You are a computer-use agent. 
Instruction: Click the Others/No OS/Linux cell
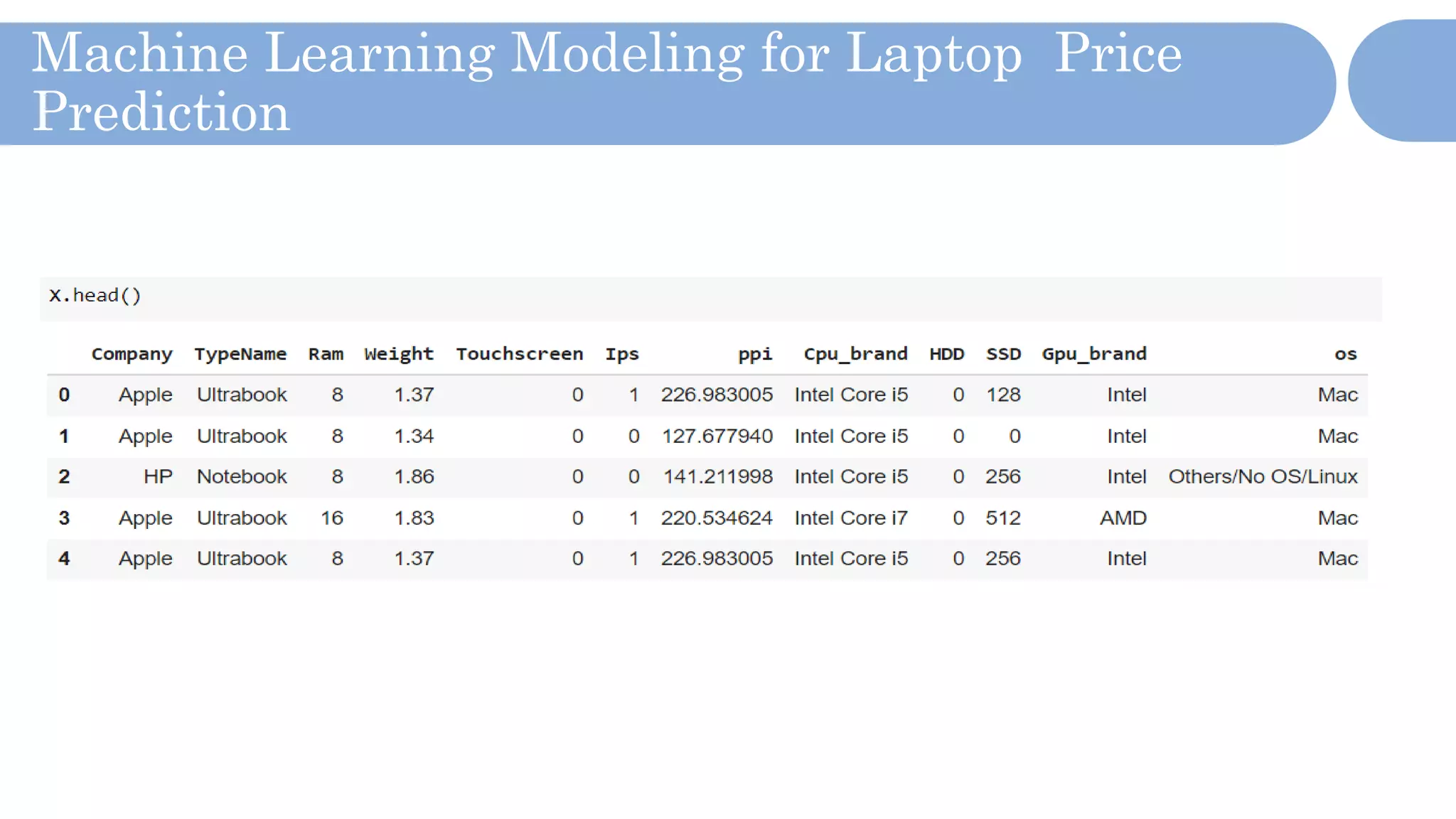(x=1263, y=476)
